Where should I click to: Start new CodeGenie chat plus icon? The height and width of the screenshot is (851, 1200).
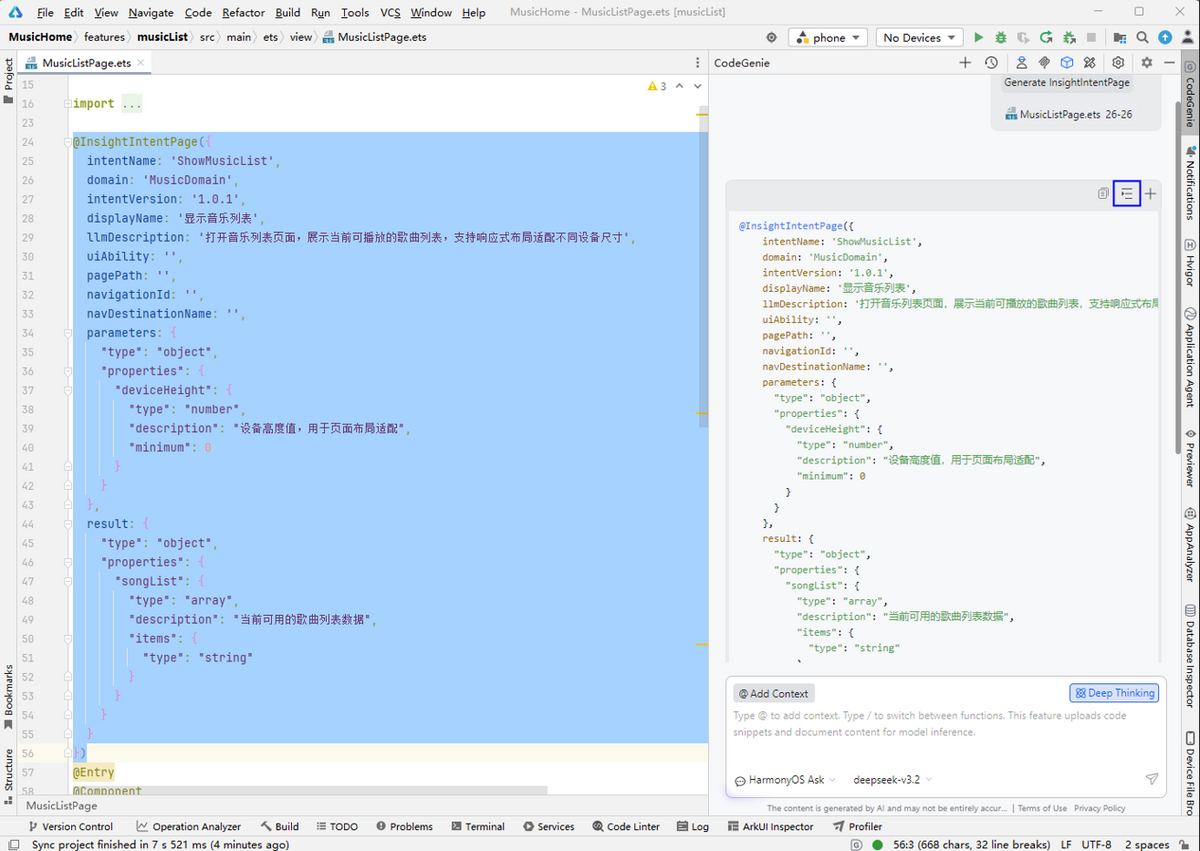pyautogui.click(x=965, y=63)
